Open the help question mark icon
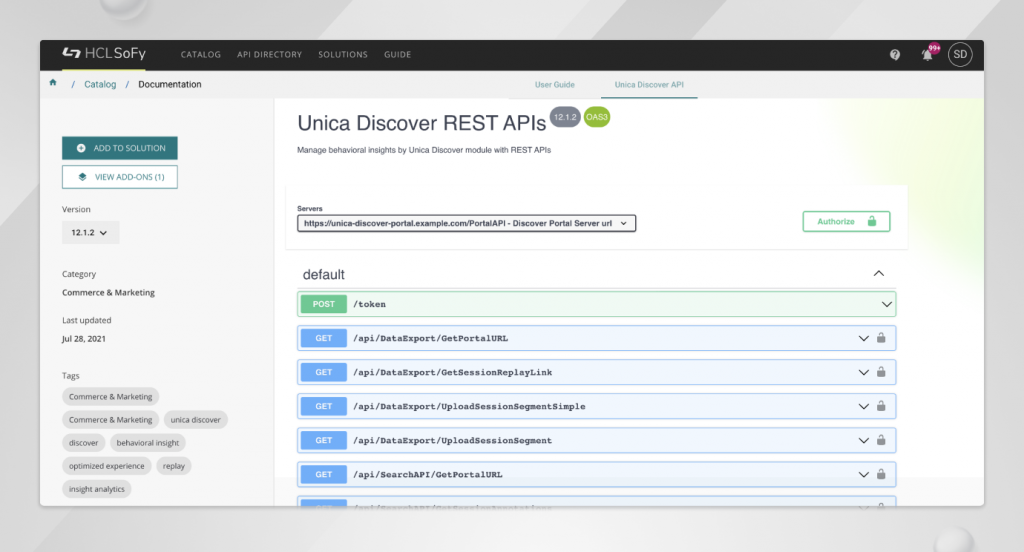The image size is (1024, 552). (x=895, y=55)
